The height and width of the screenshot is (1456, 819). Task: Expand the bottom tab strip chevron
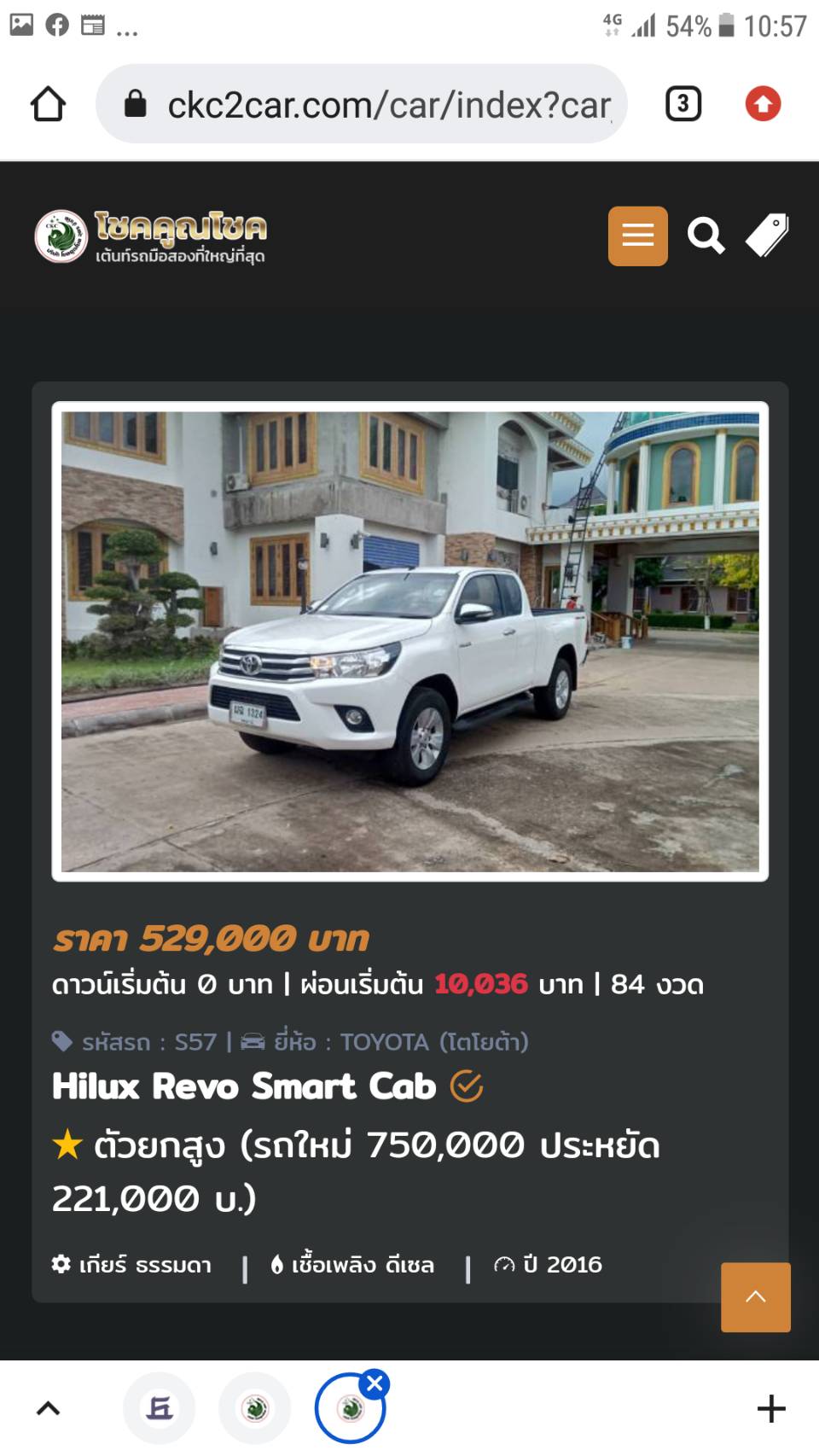click(48, 1408)
